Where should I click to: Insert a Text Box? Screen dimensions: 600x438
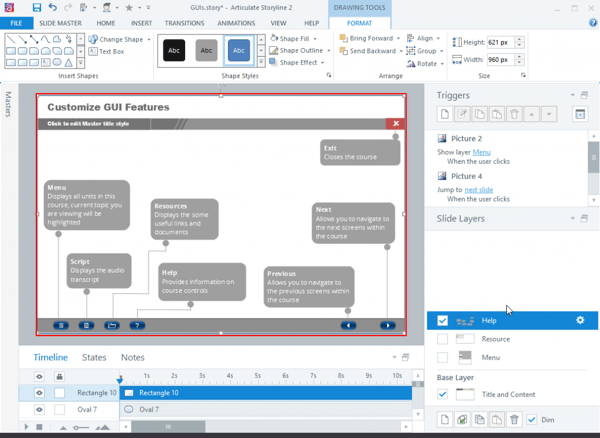(106, 51)
